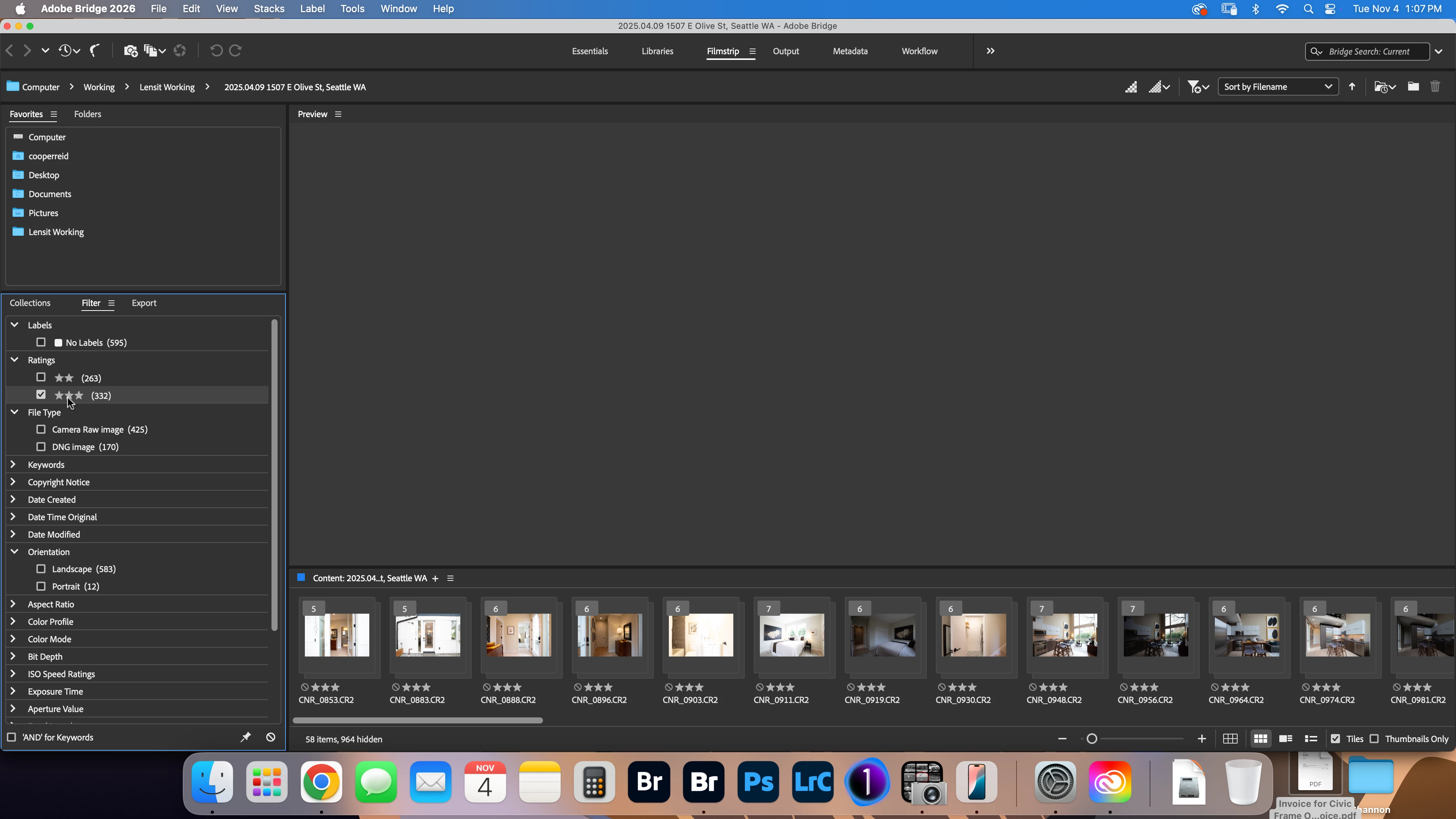The height and width of the screenshot is (819, 1456).
Task: Click the Keep filter pin icon
Action: [x=245, y=737]
